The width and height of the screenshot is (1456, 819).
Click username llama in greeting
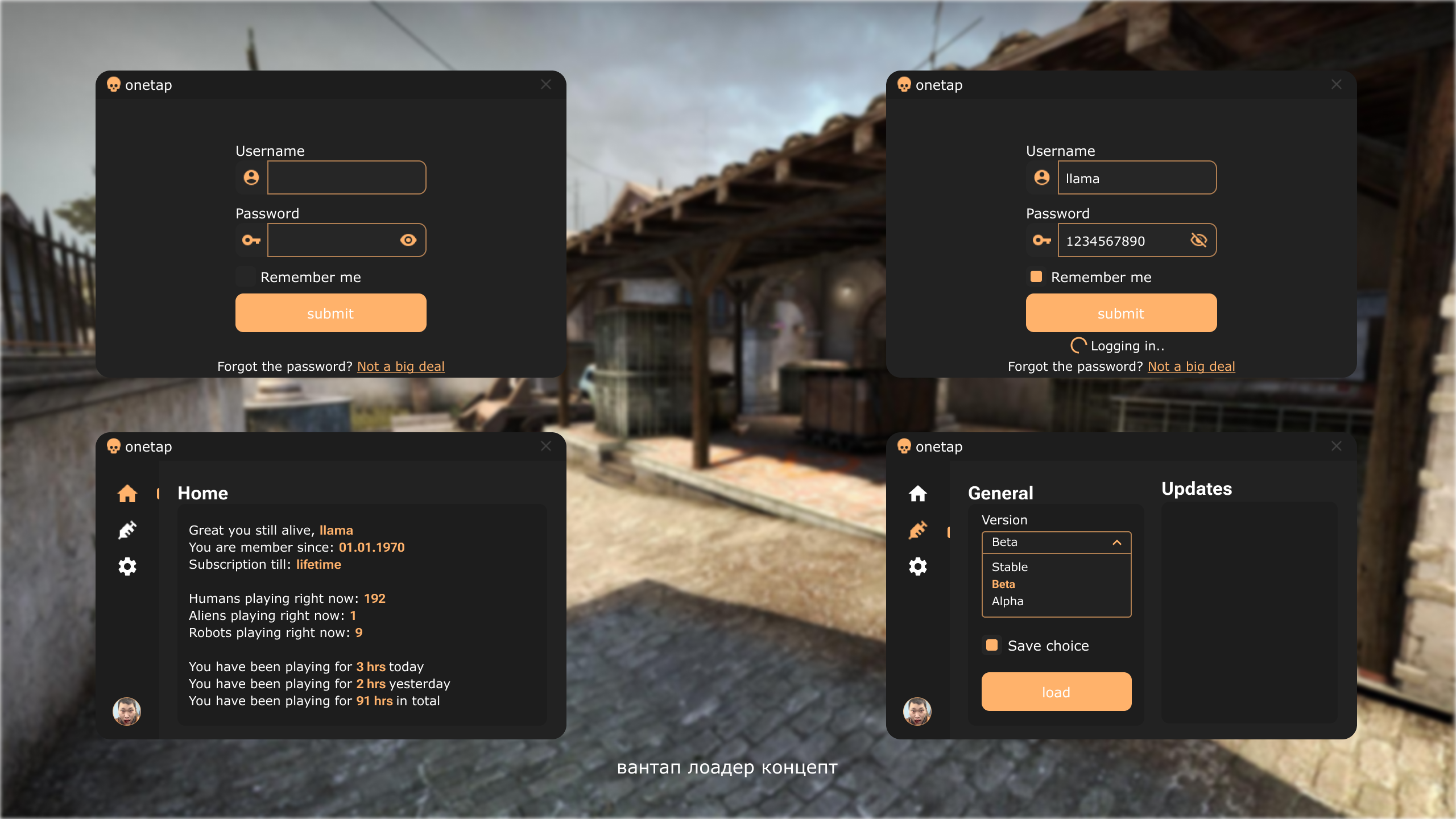tap(336, 530)
